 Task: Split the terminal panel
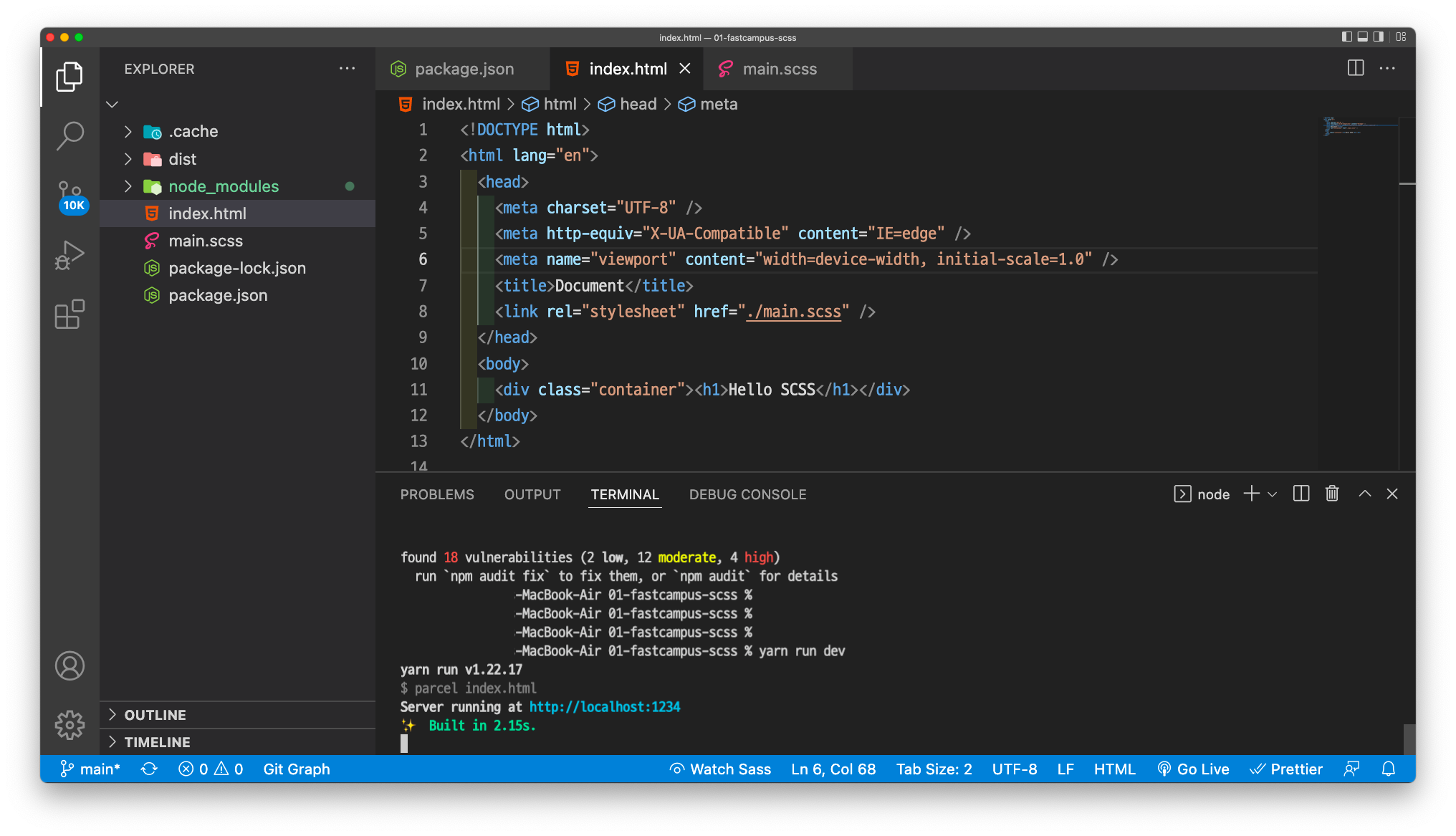tap(1301, 494)
